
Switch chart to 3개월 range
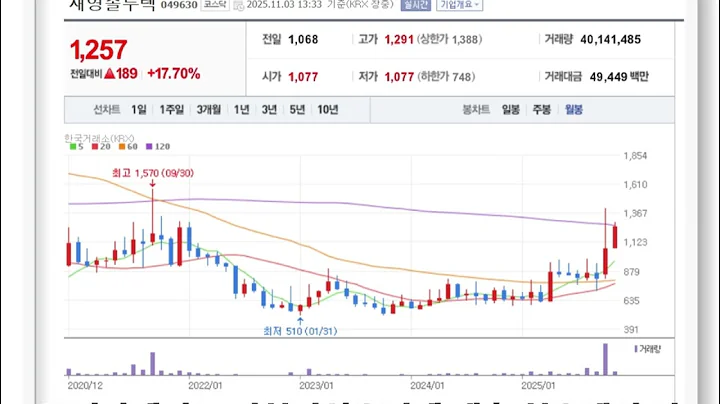point(208,110)
